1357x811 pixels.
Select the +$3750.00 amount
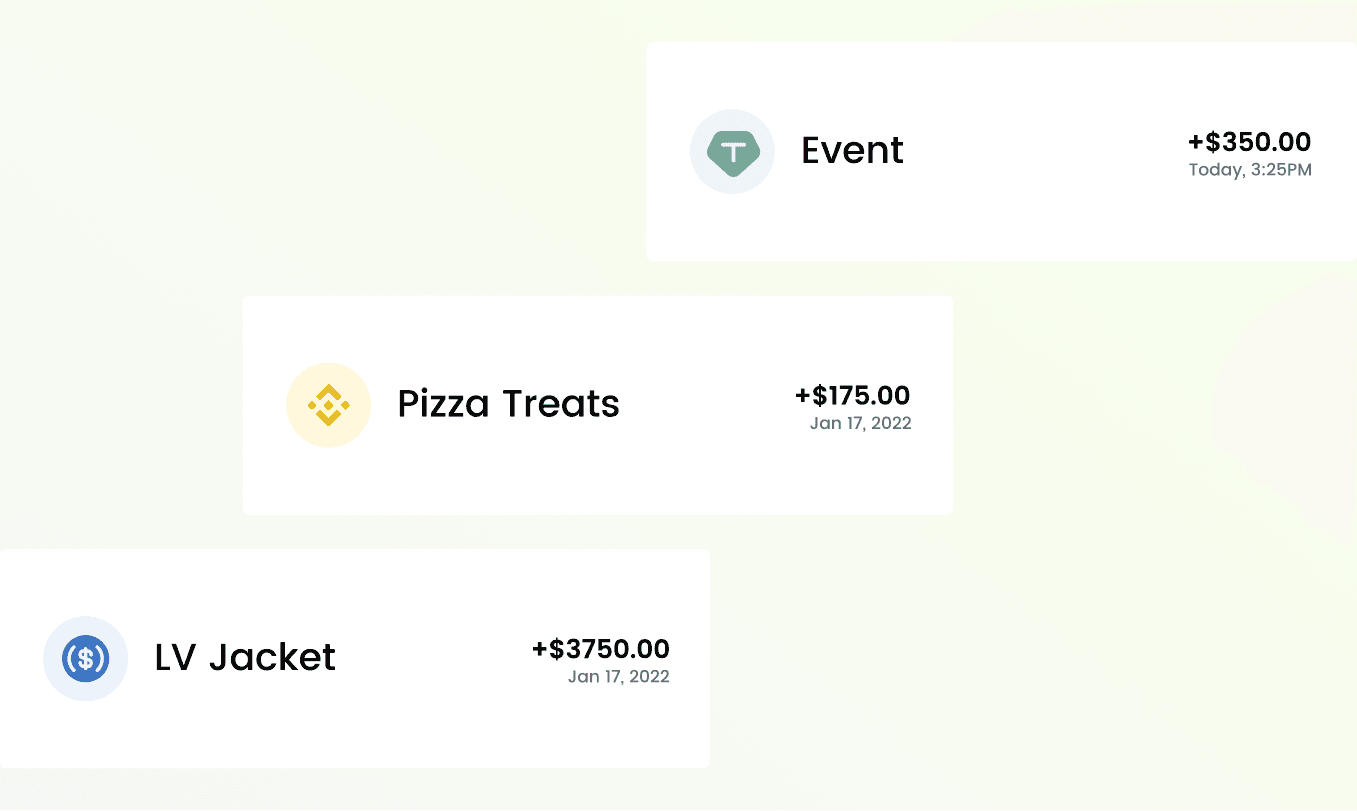click(x=600, y=649)
